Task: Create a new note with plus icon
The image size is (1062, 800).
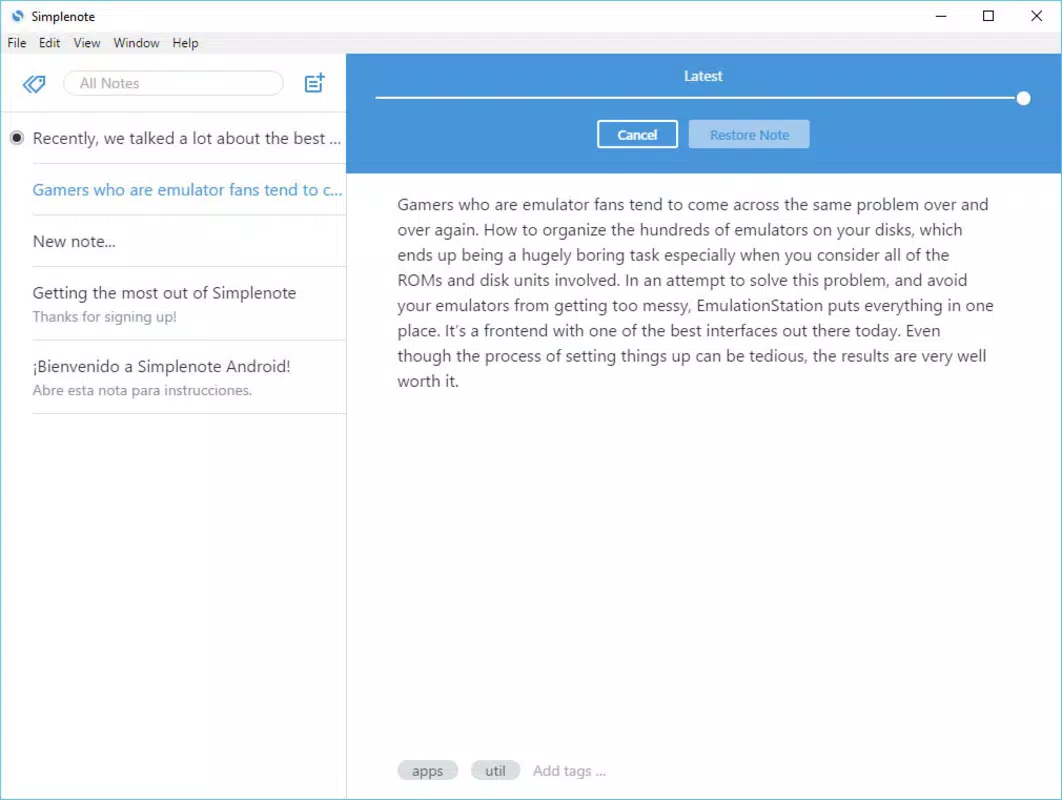Action: click(x=314, y=83)
